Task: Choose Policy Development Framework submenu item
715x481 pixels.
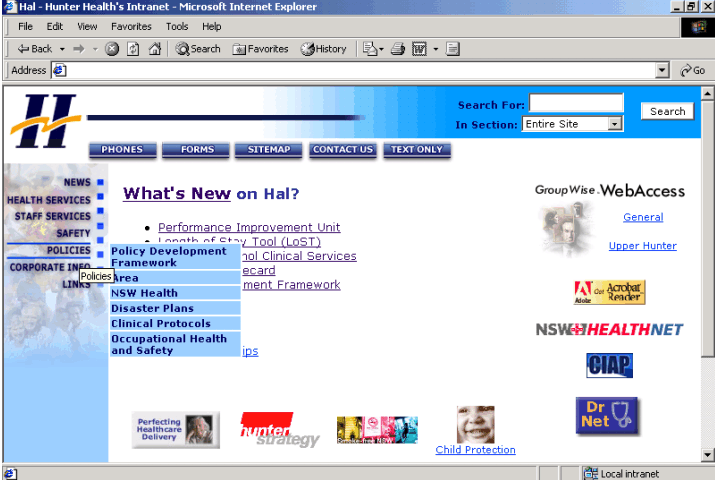Action: pos(175,257)
